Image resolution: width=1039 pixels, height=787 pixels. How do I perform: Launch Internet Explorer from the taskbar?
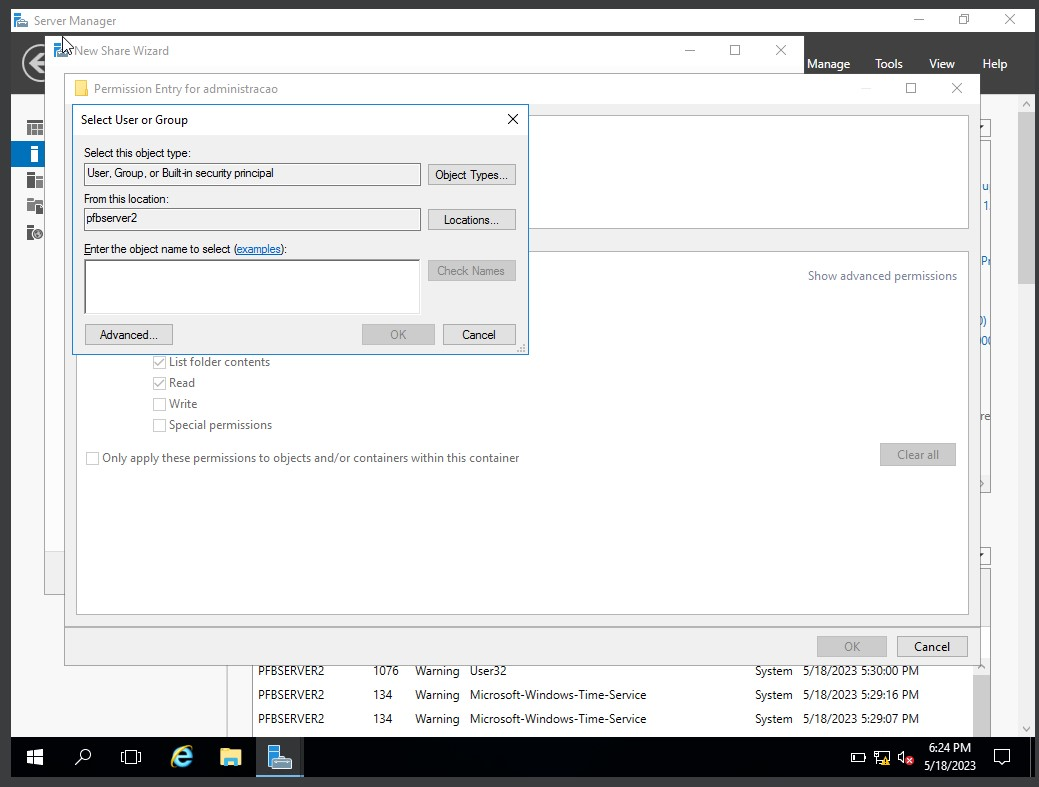pyautogui.click(x=181, y=757)
